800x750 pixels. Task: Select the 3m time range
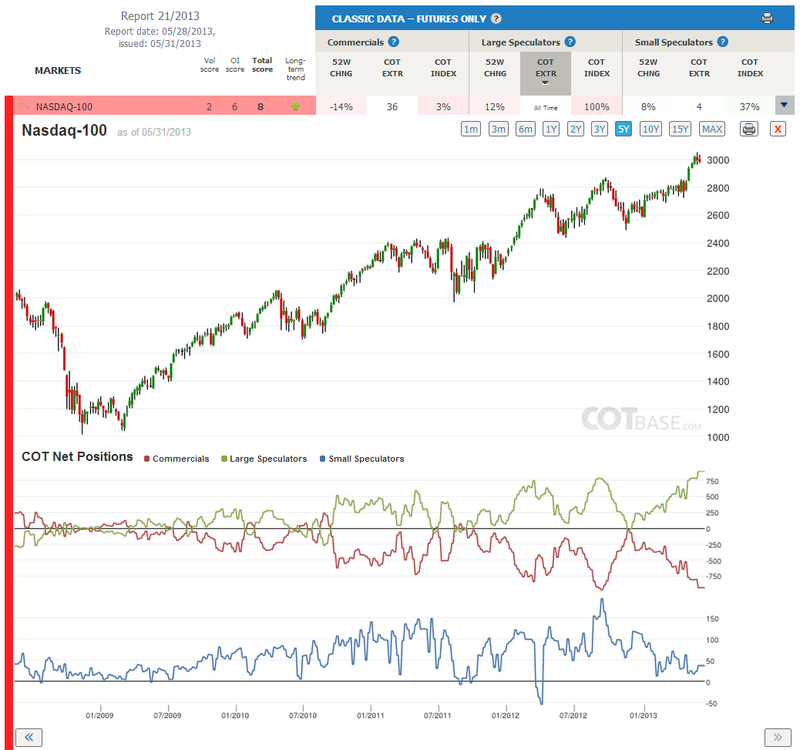(498, 129)
